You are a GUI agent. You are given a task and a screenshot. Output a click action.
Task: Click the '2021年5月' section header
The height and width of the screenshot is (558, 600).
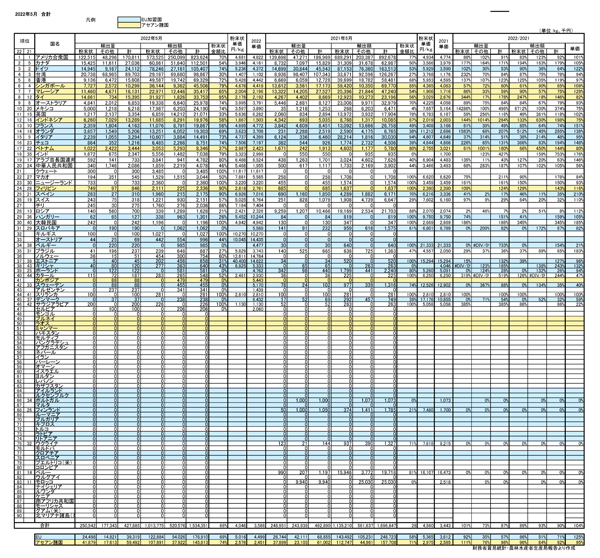coord(341,38)
